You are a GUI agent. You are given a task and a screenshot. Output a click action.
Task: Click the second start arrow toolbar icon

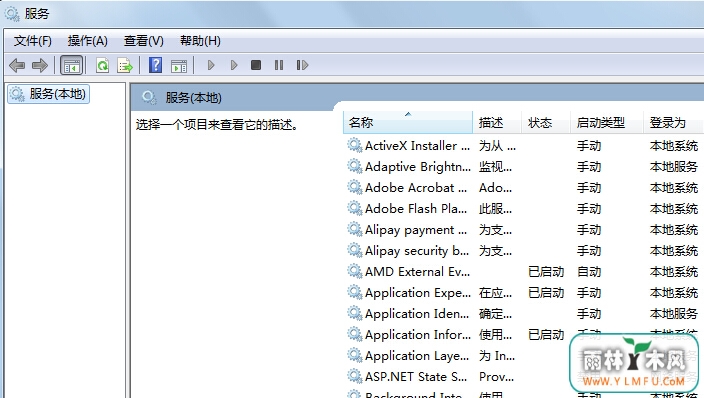234,65
